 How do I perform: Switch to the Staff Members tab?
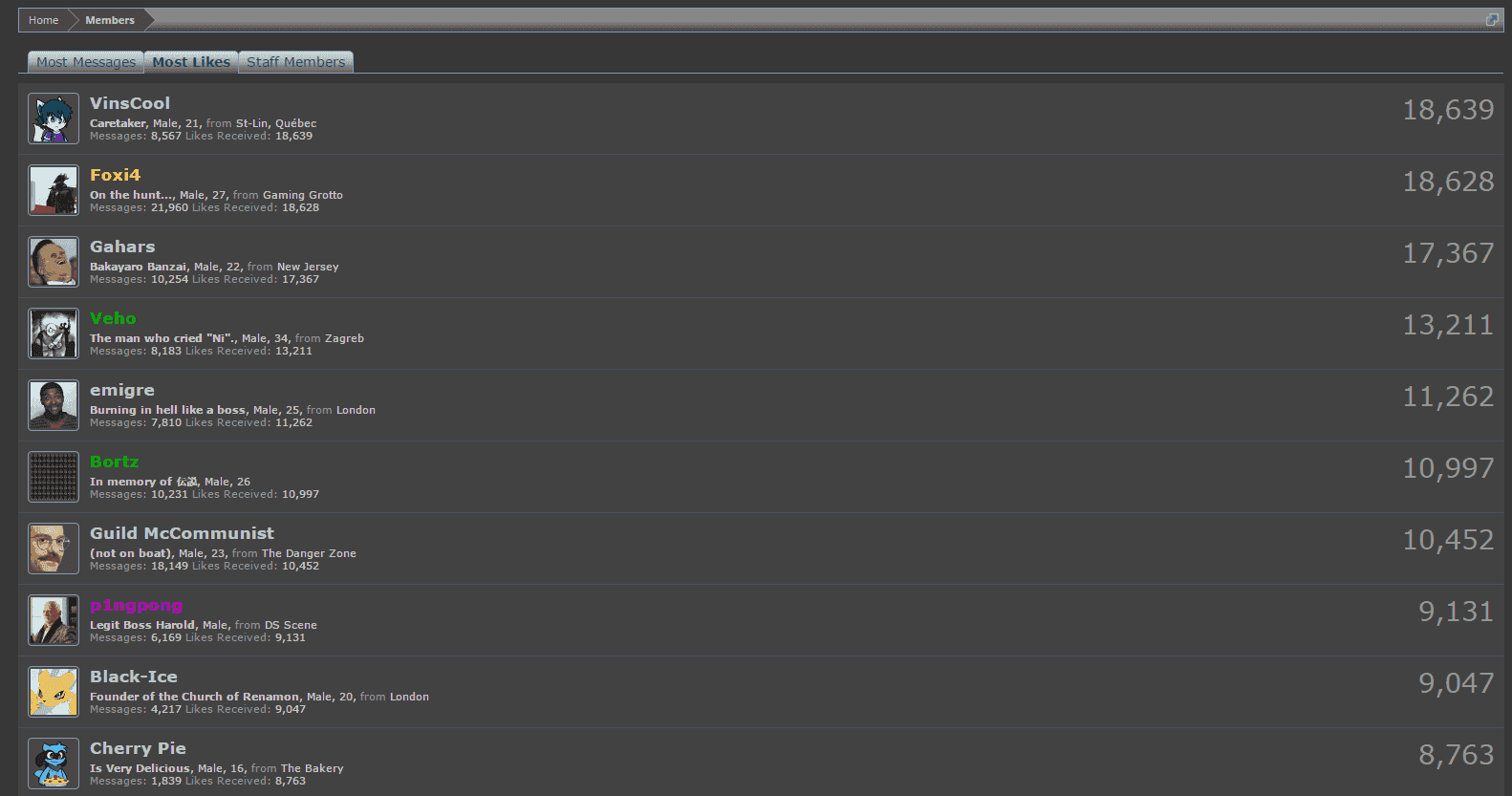[x=295, y=62]
